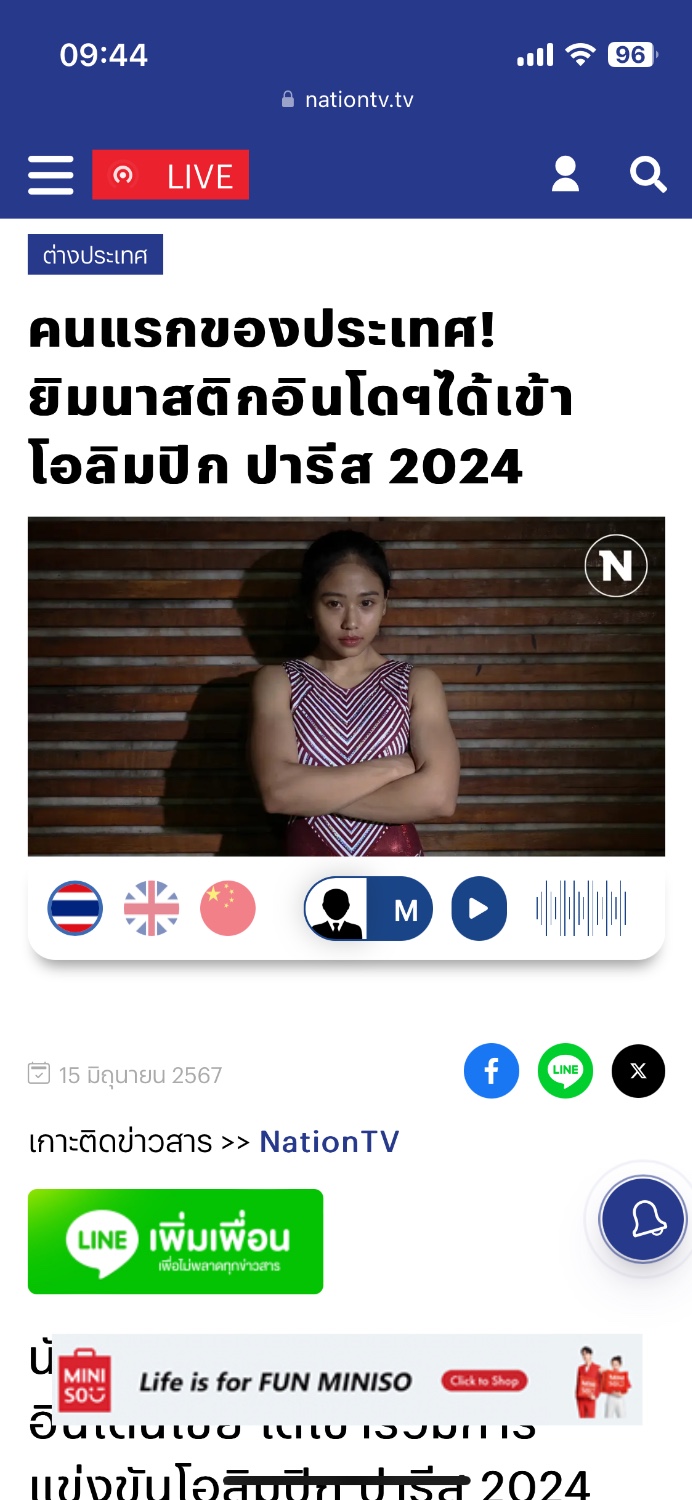Switch audio language to Thai flag

[75, 908]
